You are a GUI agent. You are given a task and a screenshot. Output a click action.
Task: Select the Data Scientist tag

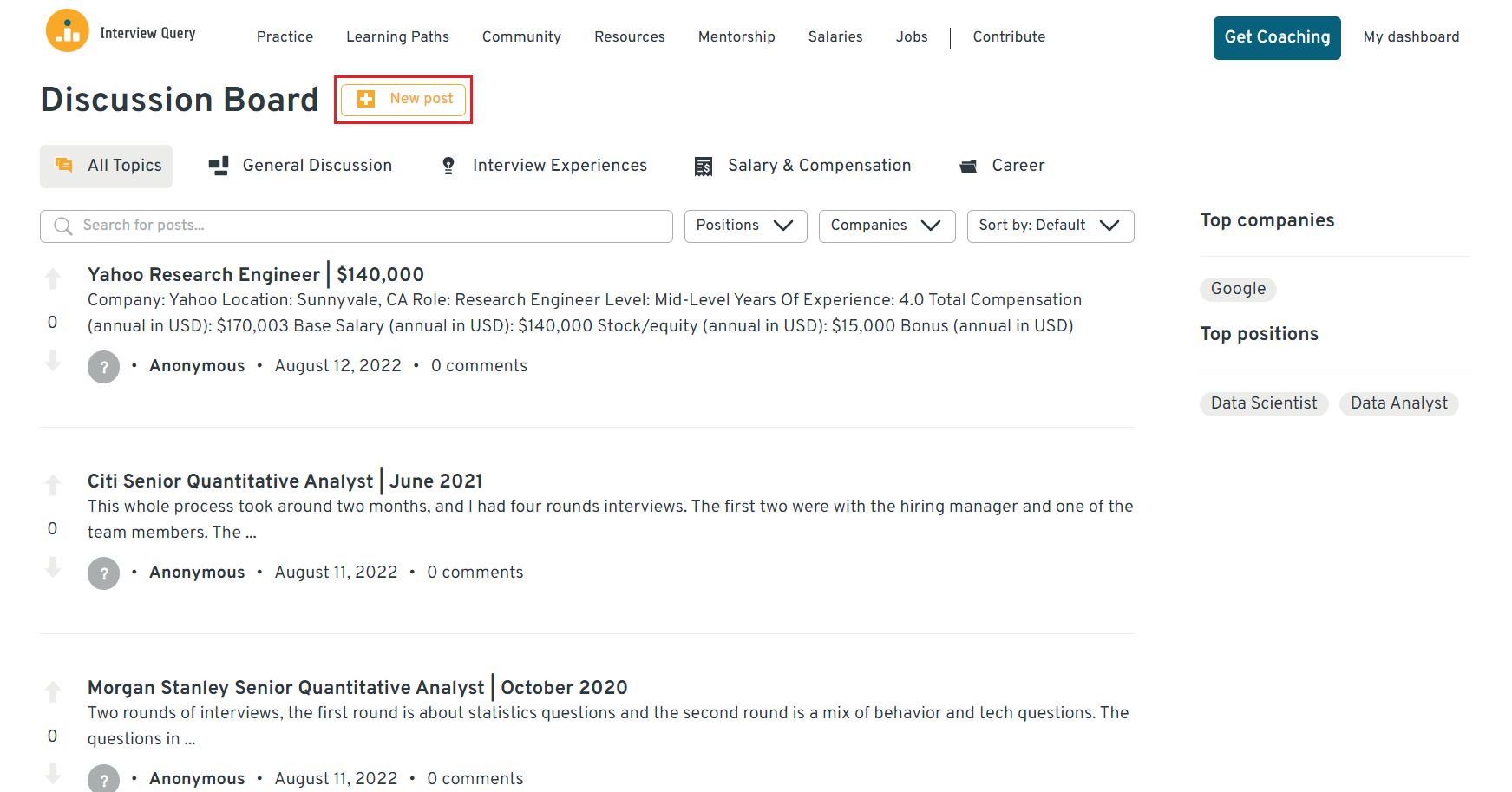(1264, 403)
